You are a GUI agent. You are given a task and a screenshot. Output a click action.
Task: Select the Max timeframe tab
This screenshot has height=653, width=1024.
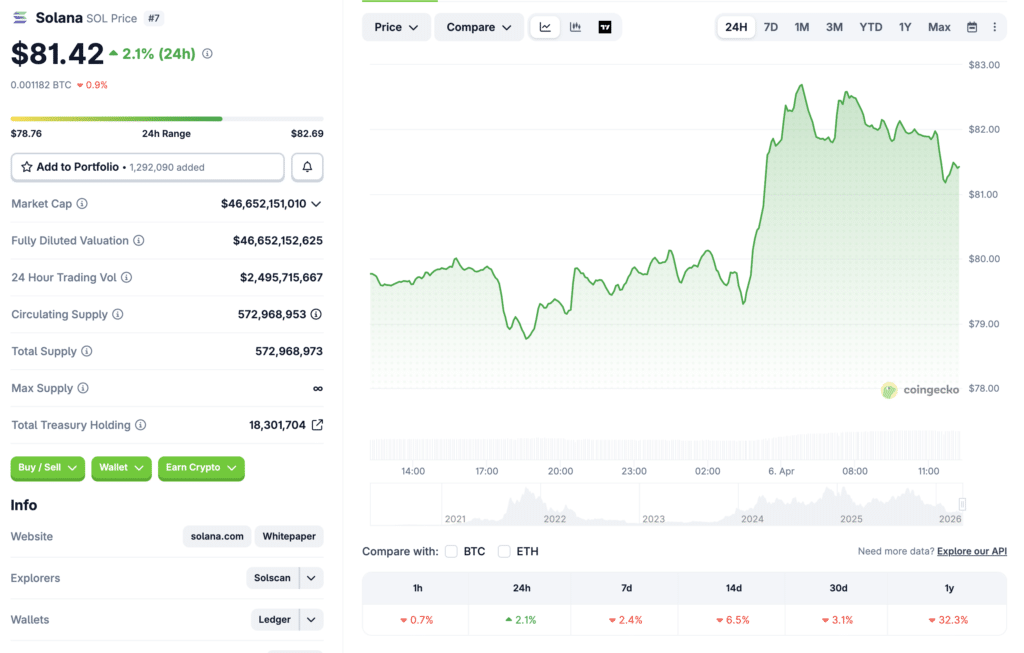(938, 27)
